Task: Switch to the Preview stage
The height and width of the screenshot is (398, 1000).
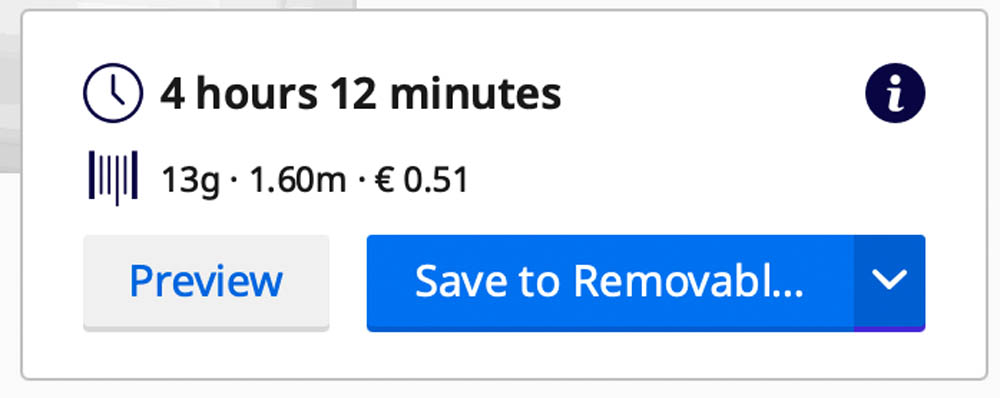Action: coord(206,283)
